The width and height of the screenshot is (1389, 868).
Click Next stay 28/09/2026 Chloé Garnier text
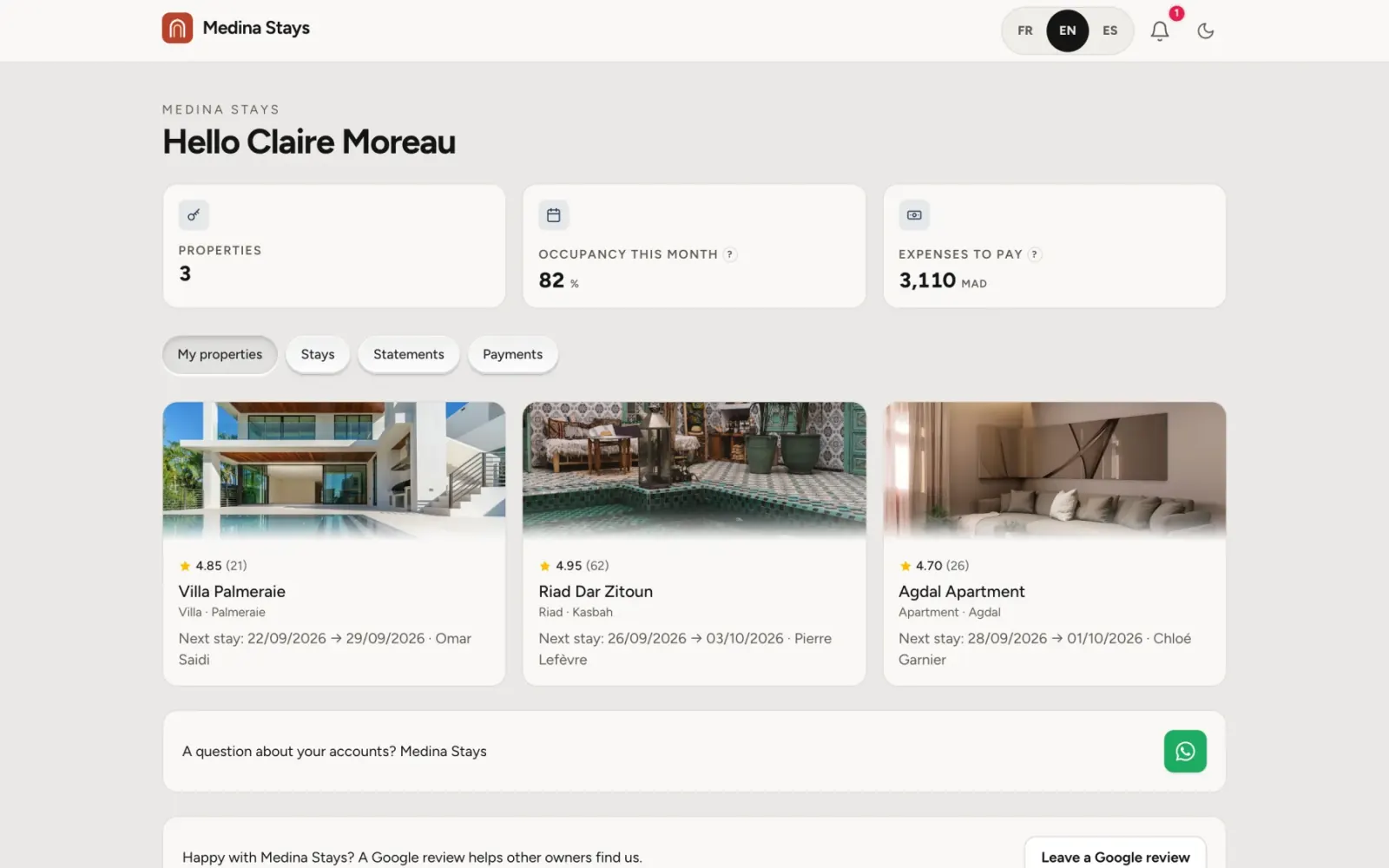pos(1044,648)
